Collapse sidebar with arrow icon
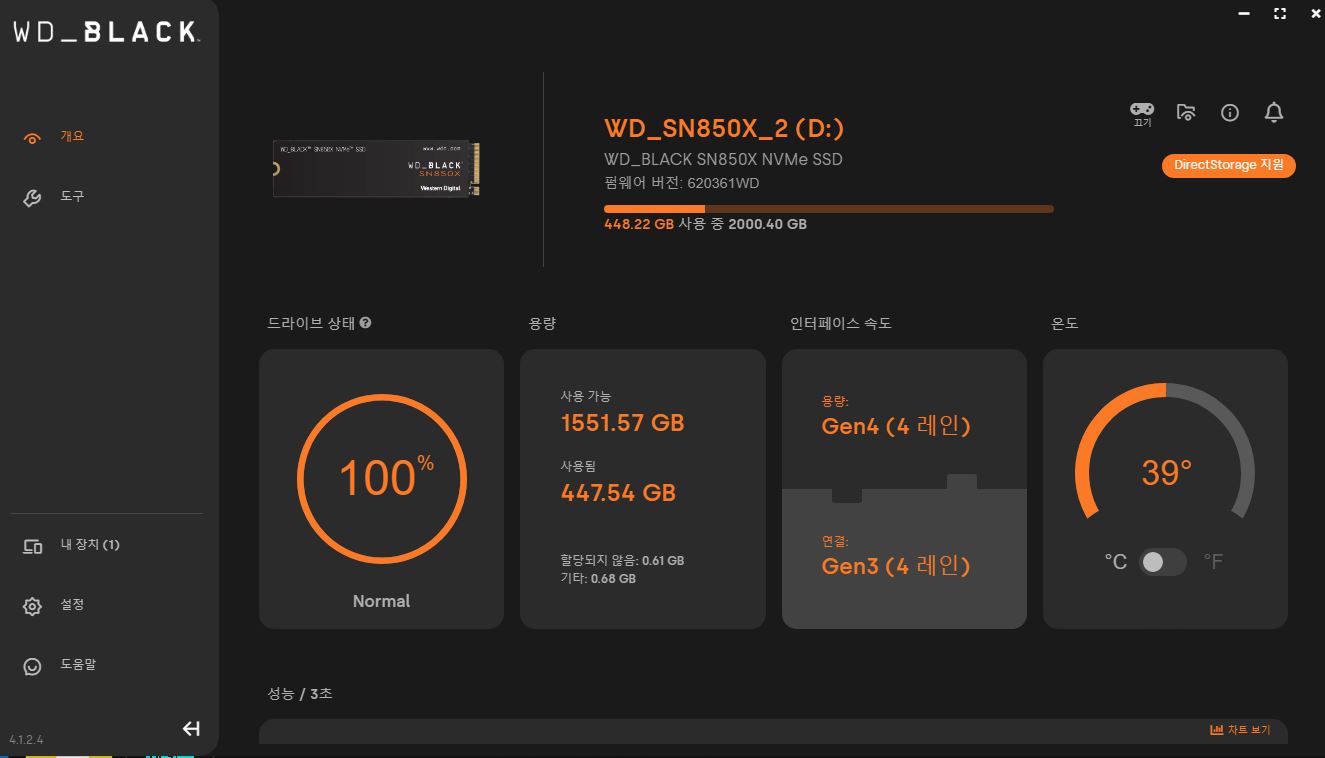The height and width of the screenshot is (758, 1325). coord(191,729)
